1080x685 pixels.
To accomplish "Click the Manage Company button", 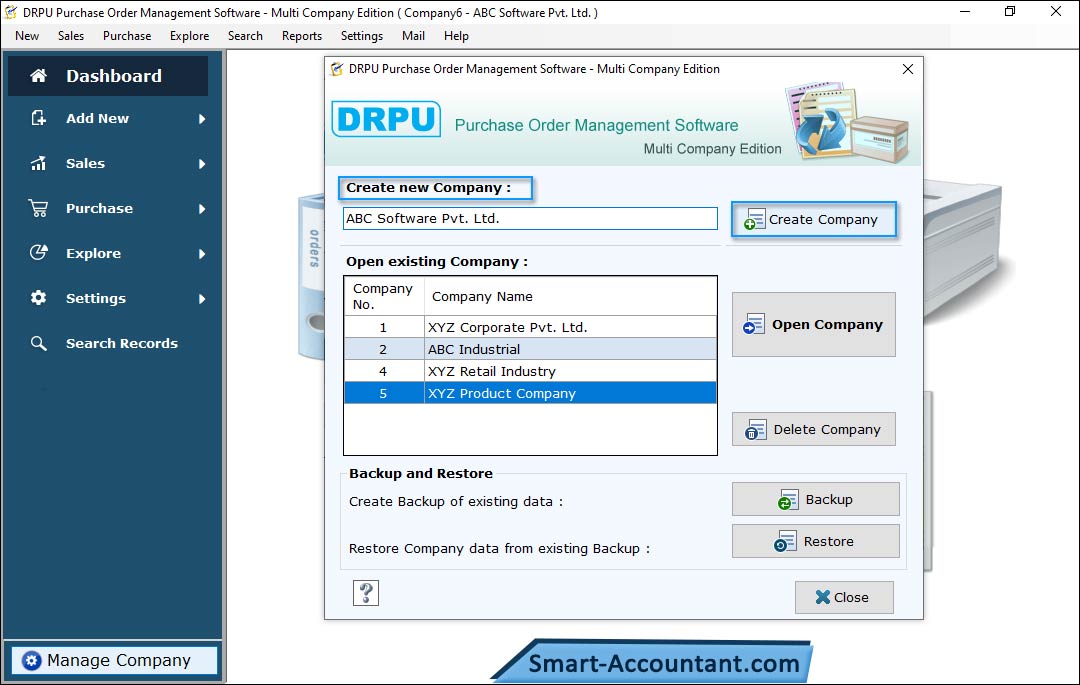I will click(x=114, y=660).
